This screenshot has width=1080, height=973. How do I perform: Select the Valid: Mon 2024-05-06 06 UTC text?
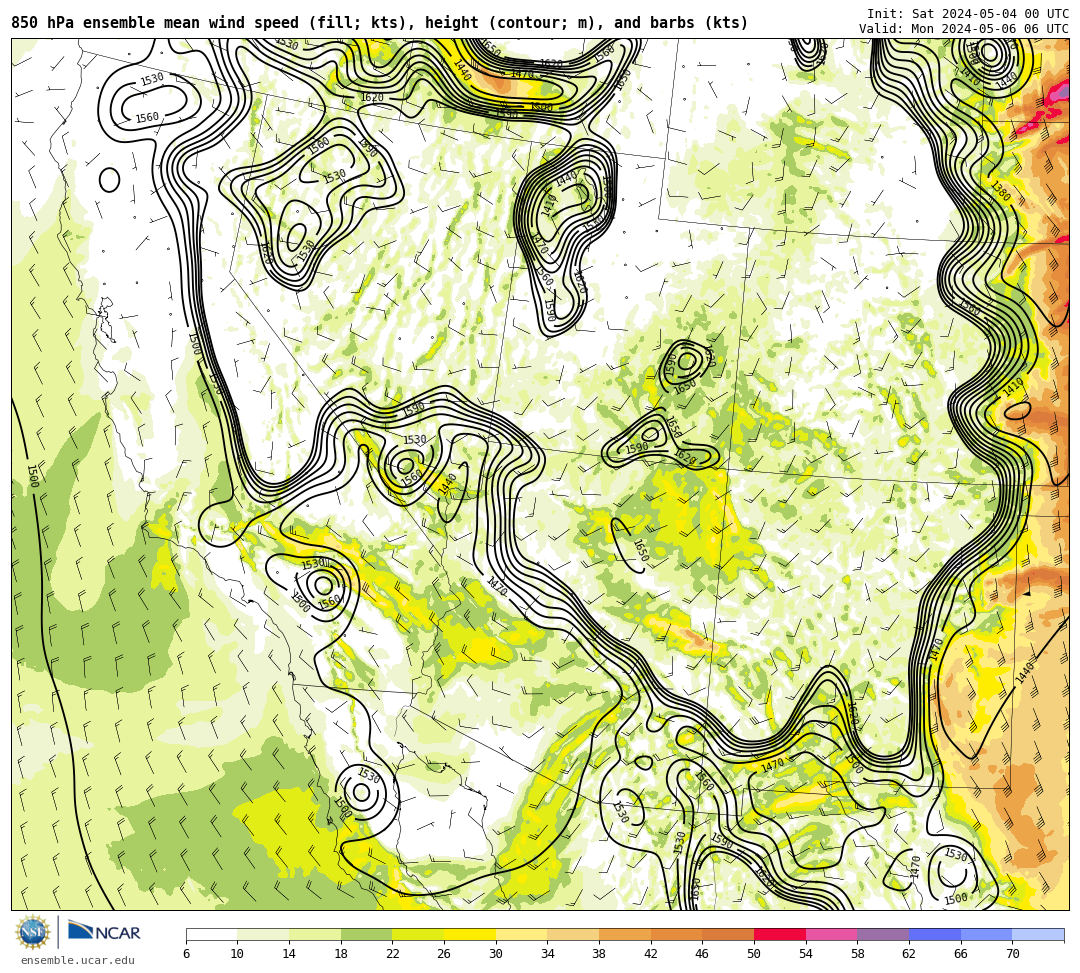click(x=964, y=28)
